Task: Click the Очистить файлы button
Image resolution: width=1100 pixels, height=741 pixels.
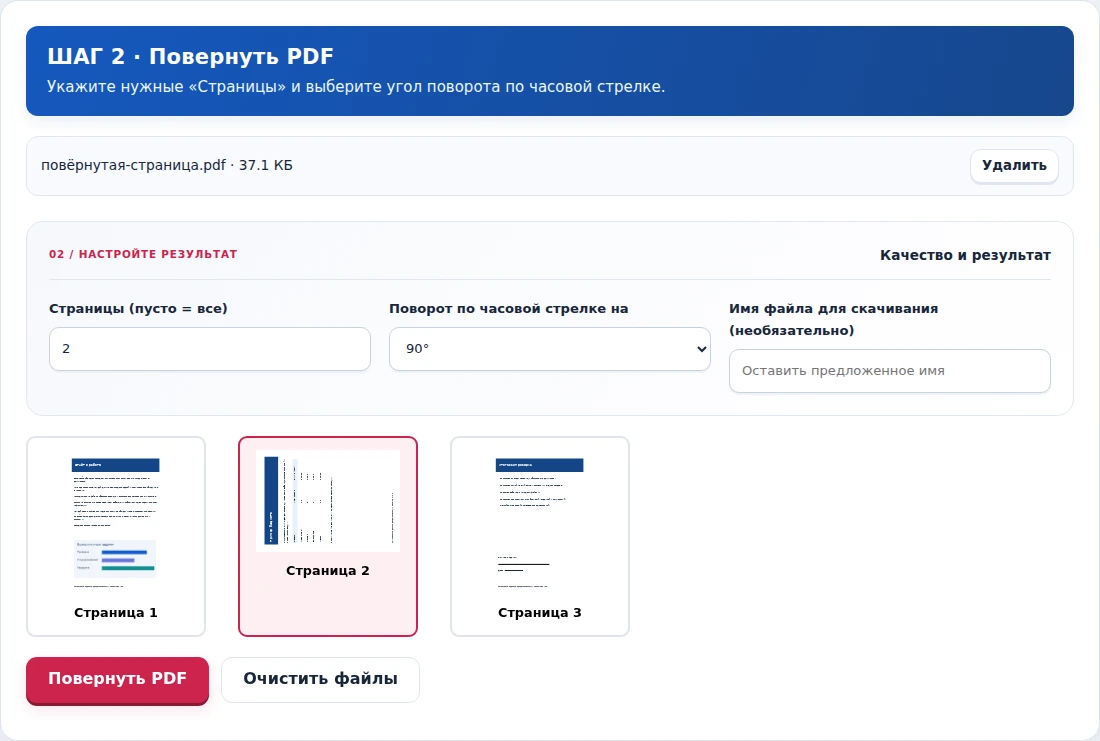Action: tap(321, 679)
